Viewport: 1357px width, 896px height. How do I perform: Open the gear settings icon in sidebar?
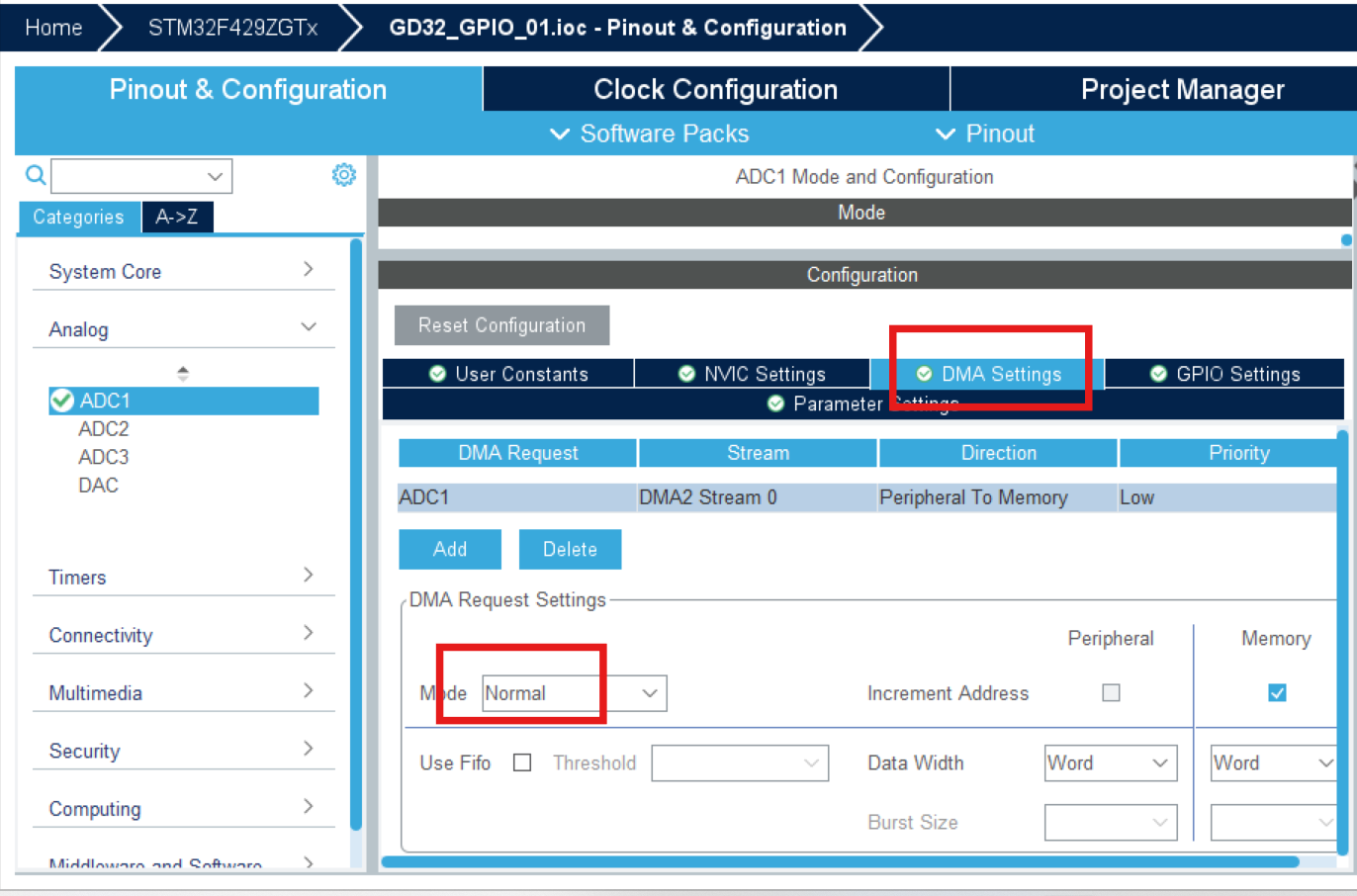click(343, 175)
